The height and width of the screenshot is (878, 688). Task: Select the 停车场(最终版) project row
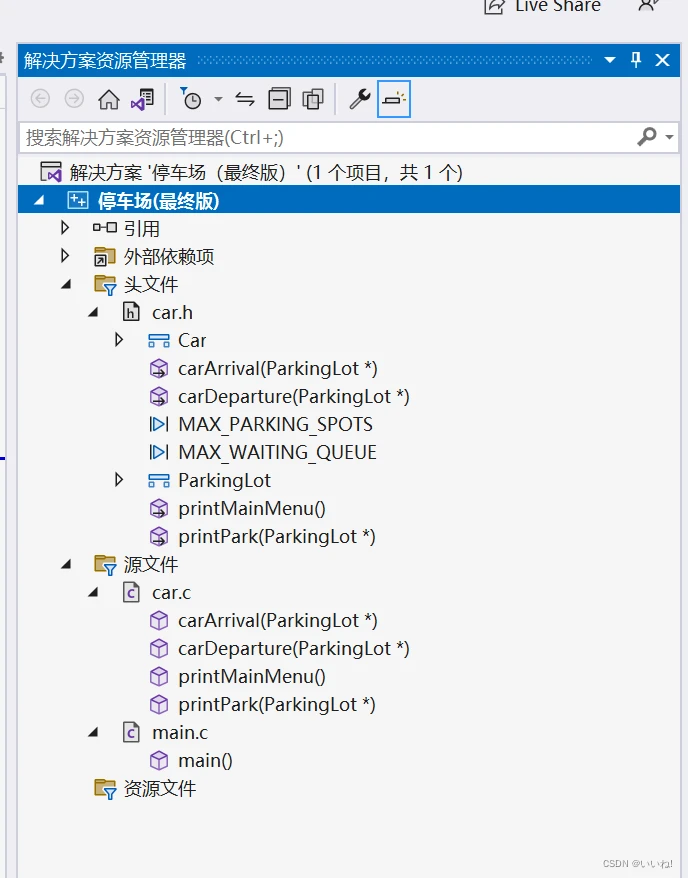[x=349, y=200]
